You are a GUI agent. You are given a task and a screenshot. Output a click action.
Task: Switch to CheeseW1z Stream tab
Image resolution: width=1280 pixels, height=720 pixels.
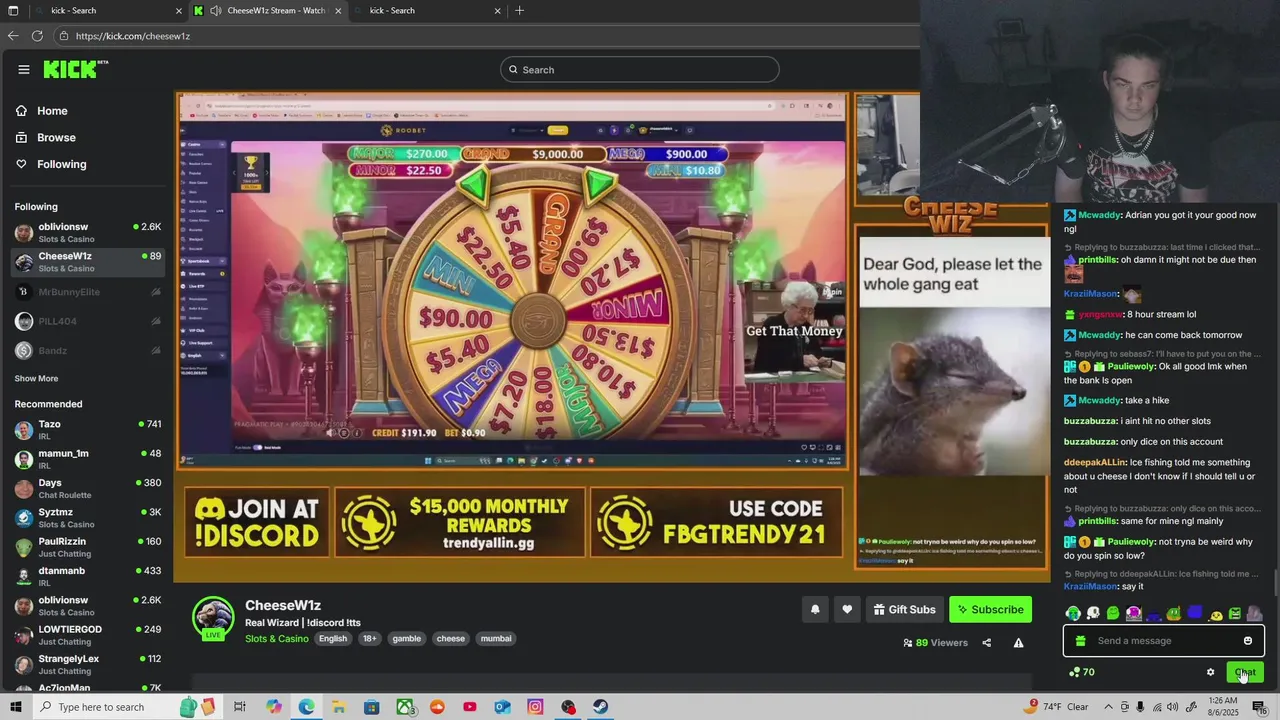268,10
